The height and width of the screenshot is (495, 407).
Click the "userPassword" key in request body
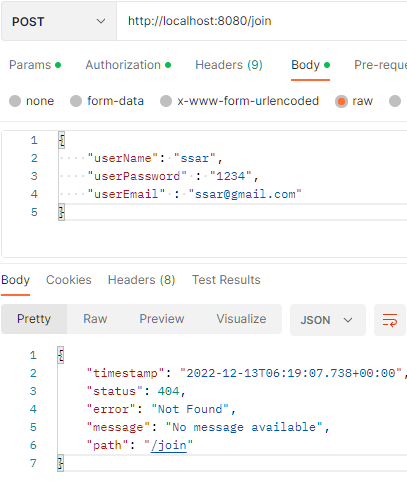(137, 176)
